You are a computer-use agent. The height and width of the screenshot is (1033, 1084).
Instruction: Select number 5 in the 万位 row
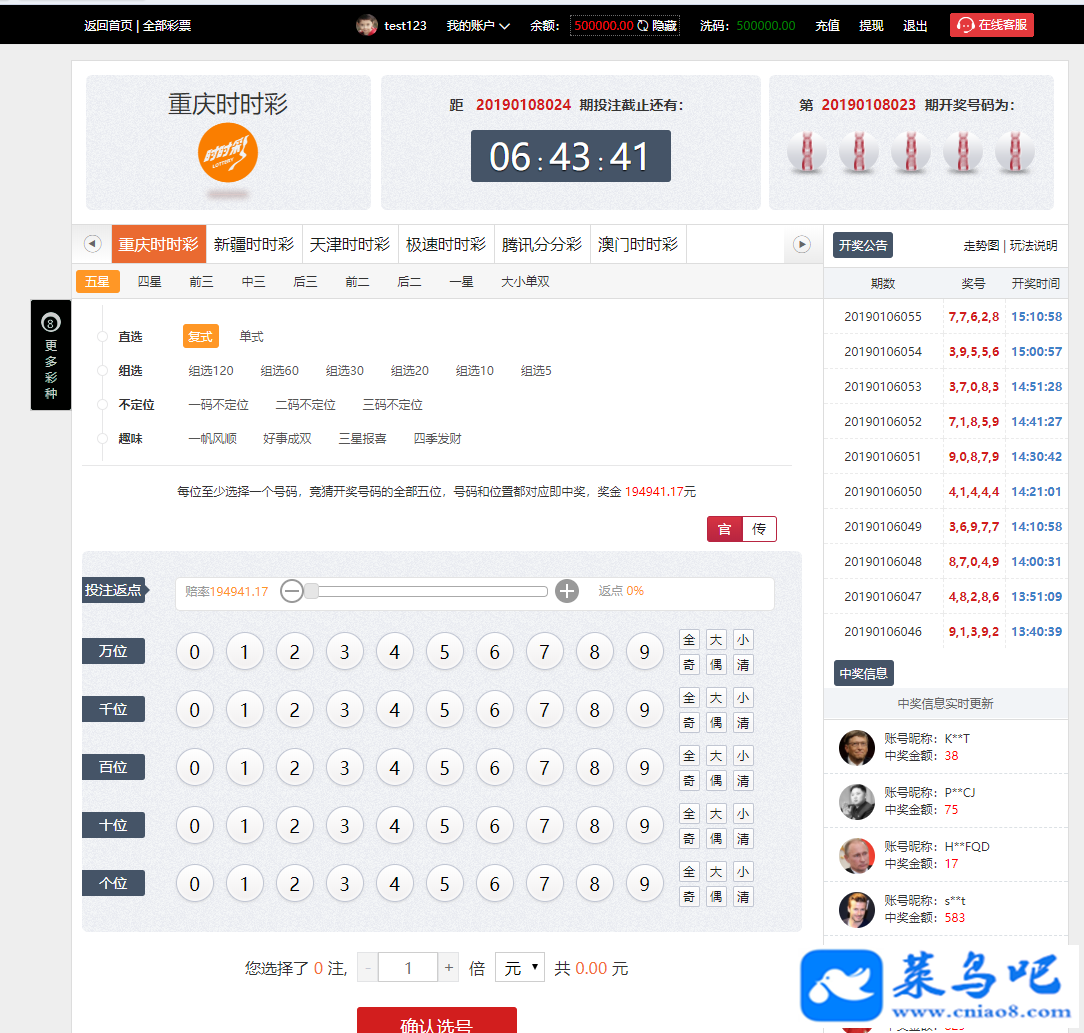click(445, 652)
